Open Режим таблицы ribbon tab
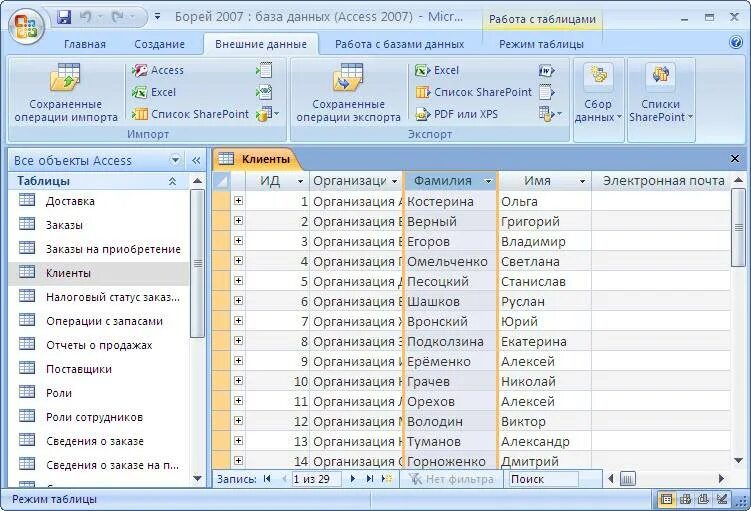This screenshot has height=511, width=751. 541,44
